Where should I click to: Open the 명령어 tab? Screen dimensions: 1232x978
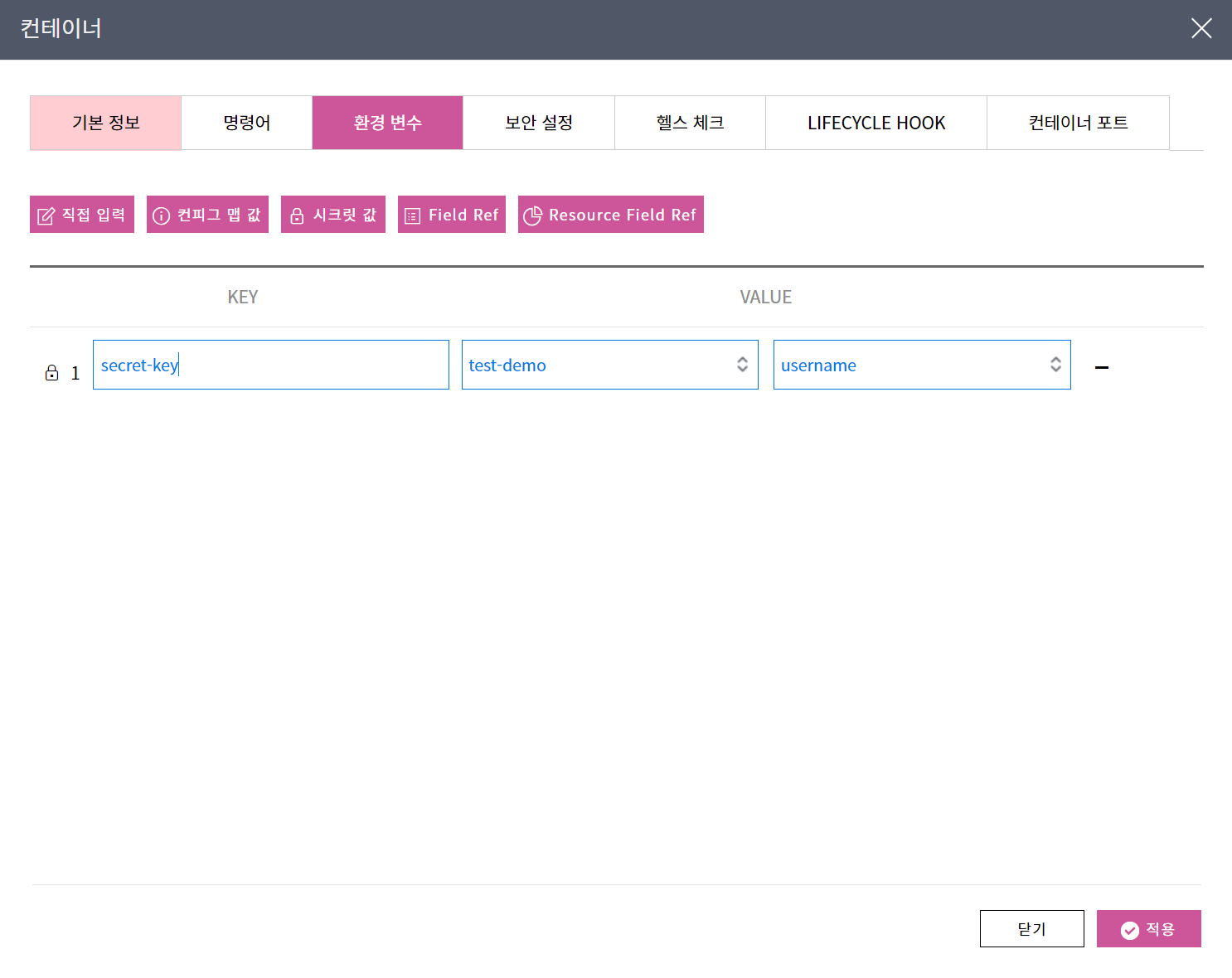tap(247, 123)
